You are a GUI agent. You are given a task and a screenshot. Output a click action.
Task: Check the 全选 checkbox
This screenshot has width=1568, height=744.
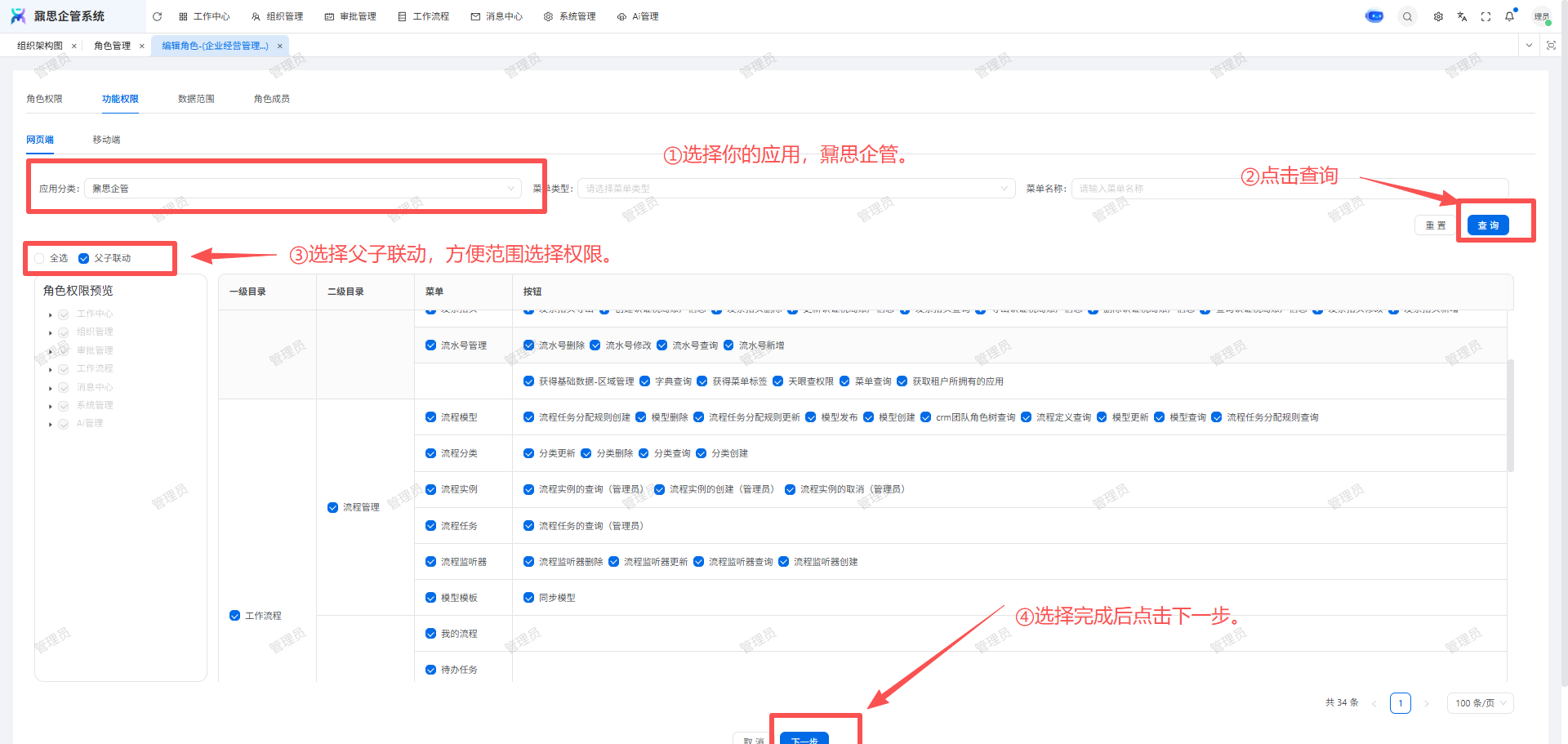[x=39, y=258]
